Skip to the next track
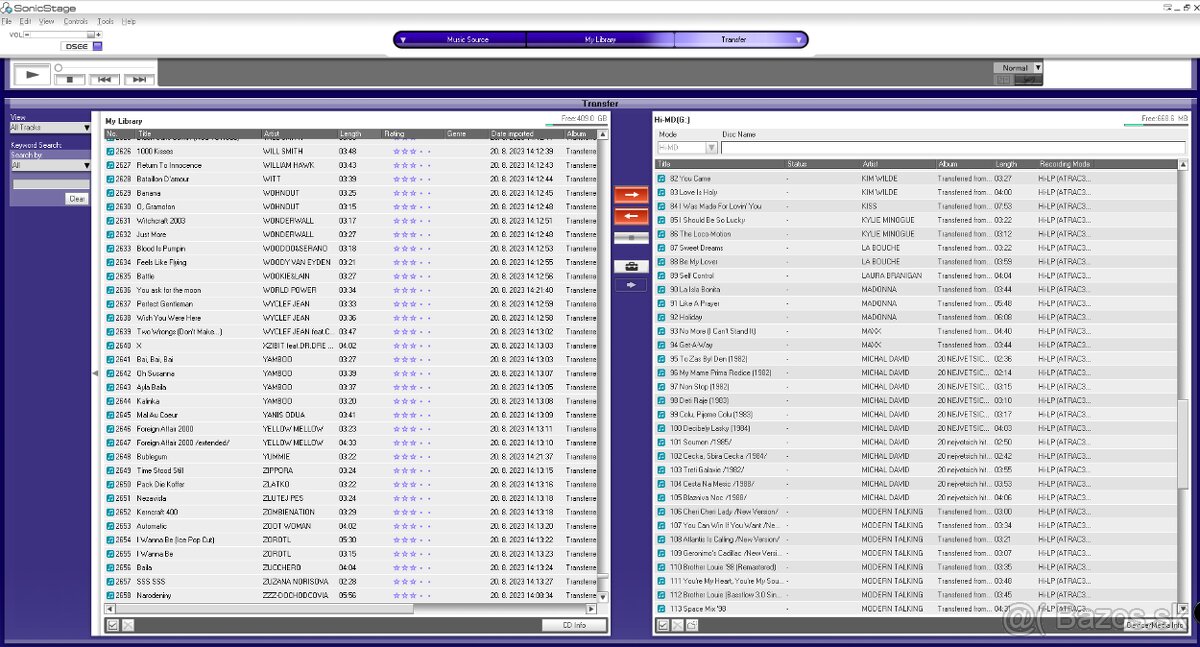 click(x=139, y=79)
